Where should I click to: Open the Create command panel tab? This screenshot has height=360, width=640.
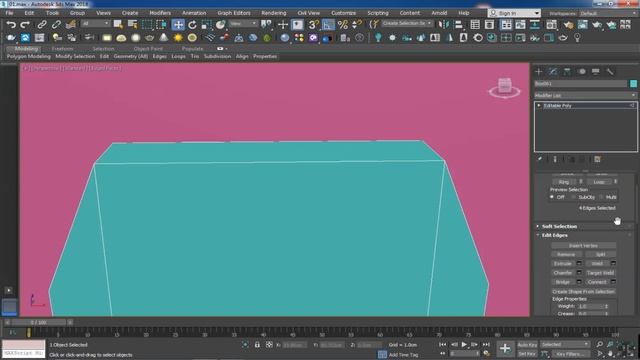coord(539,71)
